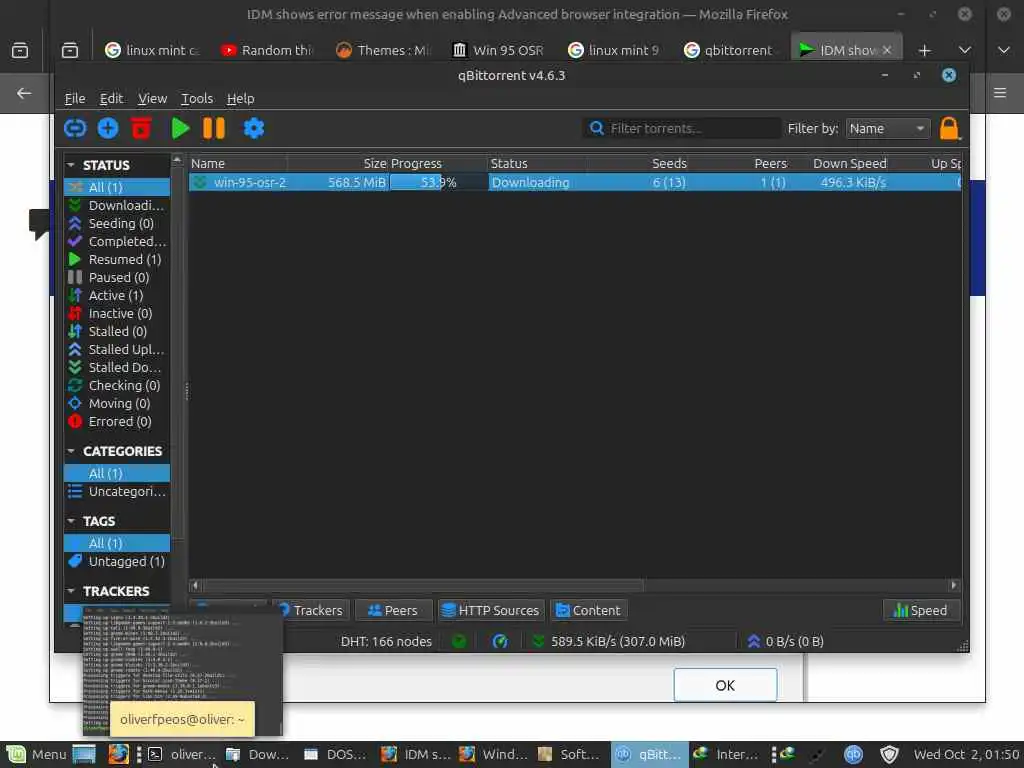Switch to the Trackers tab
The width and height of the screenshot is (1024, 768).
(312, 610)
